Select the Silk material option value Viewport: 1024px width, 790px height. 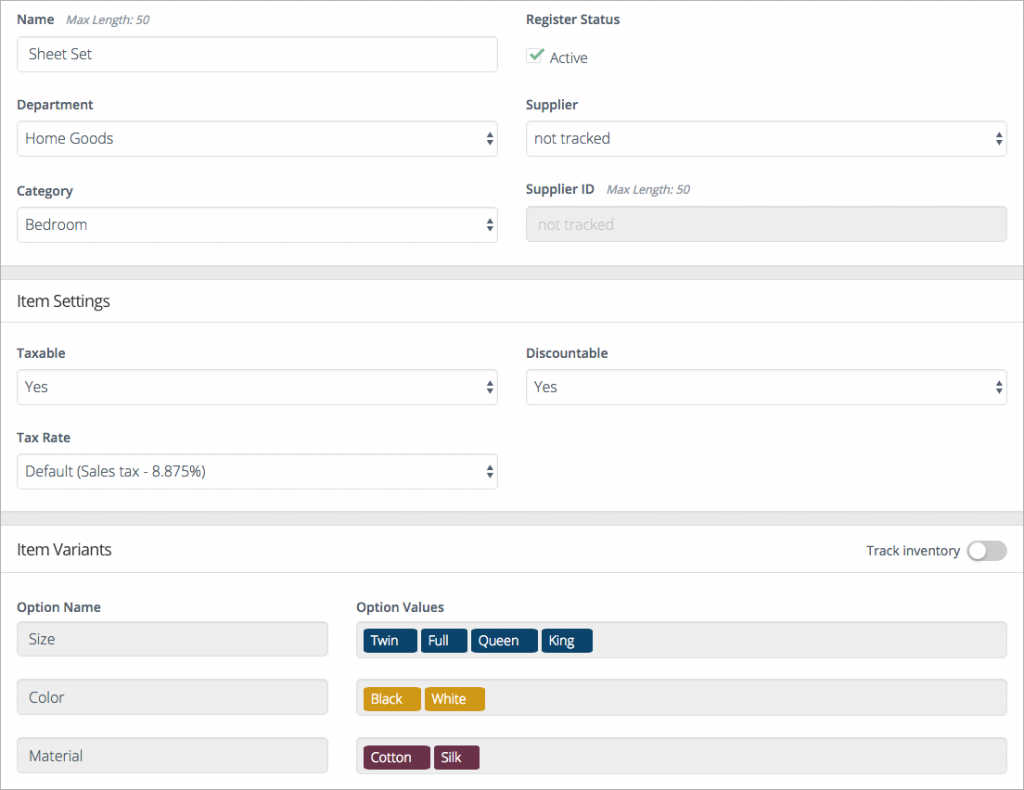click(x=456, y=757)
